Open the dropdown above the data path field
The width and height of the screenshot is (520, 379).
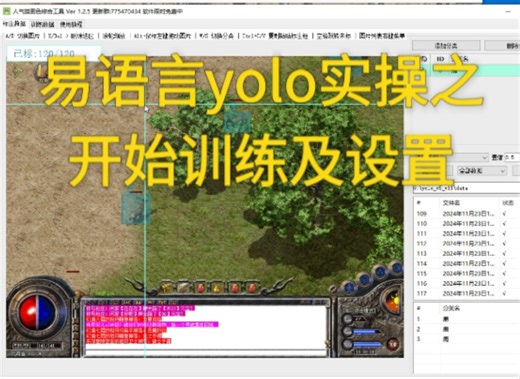pyautogui.click(x=482, y=171)
